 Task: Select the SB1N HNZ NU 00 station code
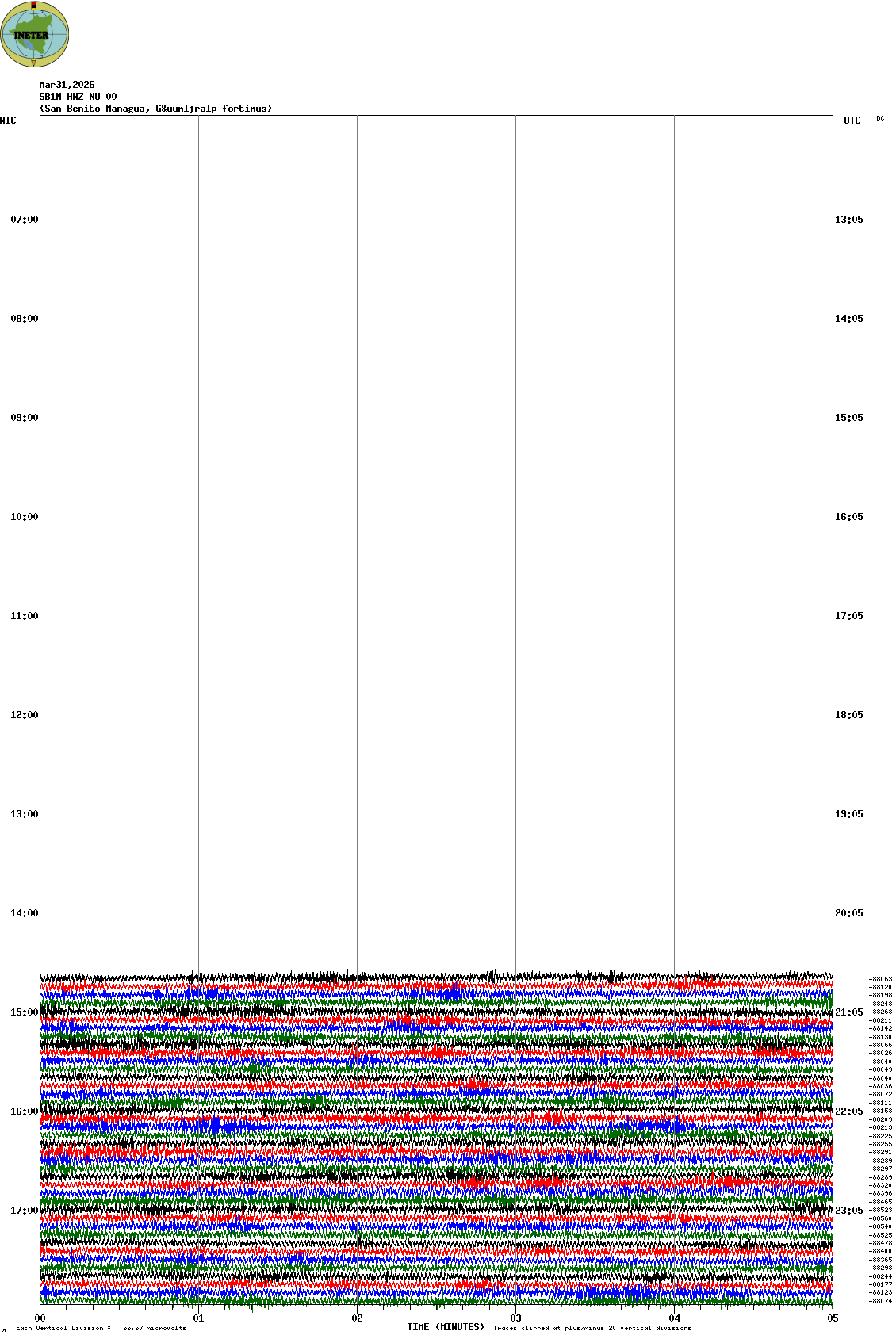point(78,97)
